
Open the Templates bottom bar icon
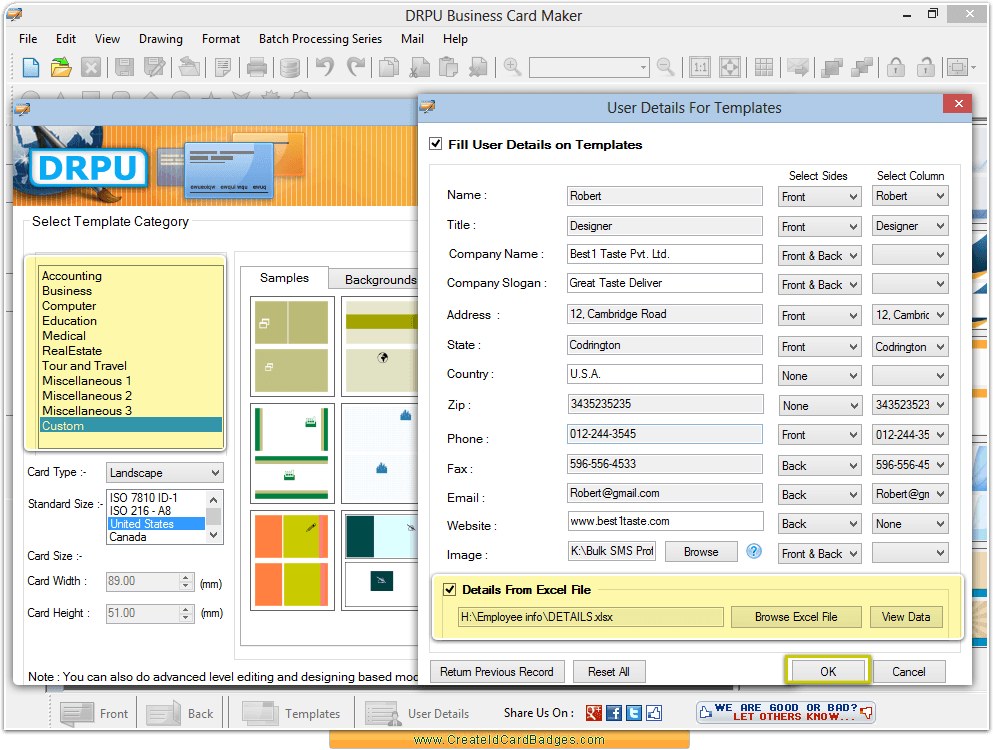291,713
